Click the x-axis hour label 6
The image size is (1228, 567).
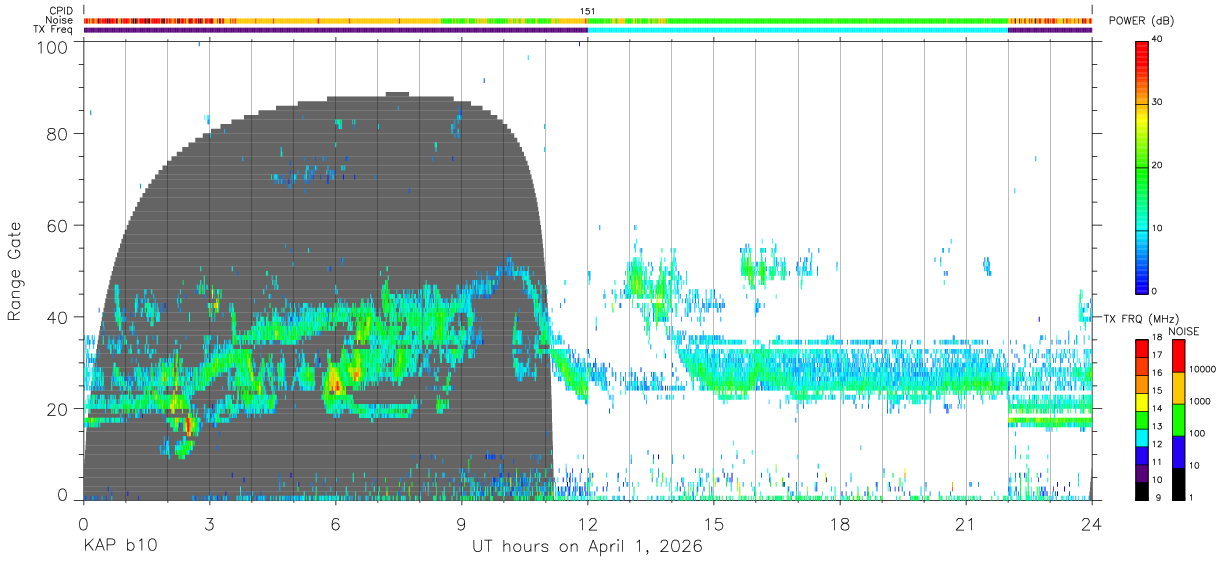coord(335,524)
